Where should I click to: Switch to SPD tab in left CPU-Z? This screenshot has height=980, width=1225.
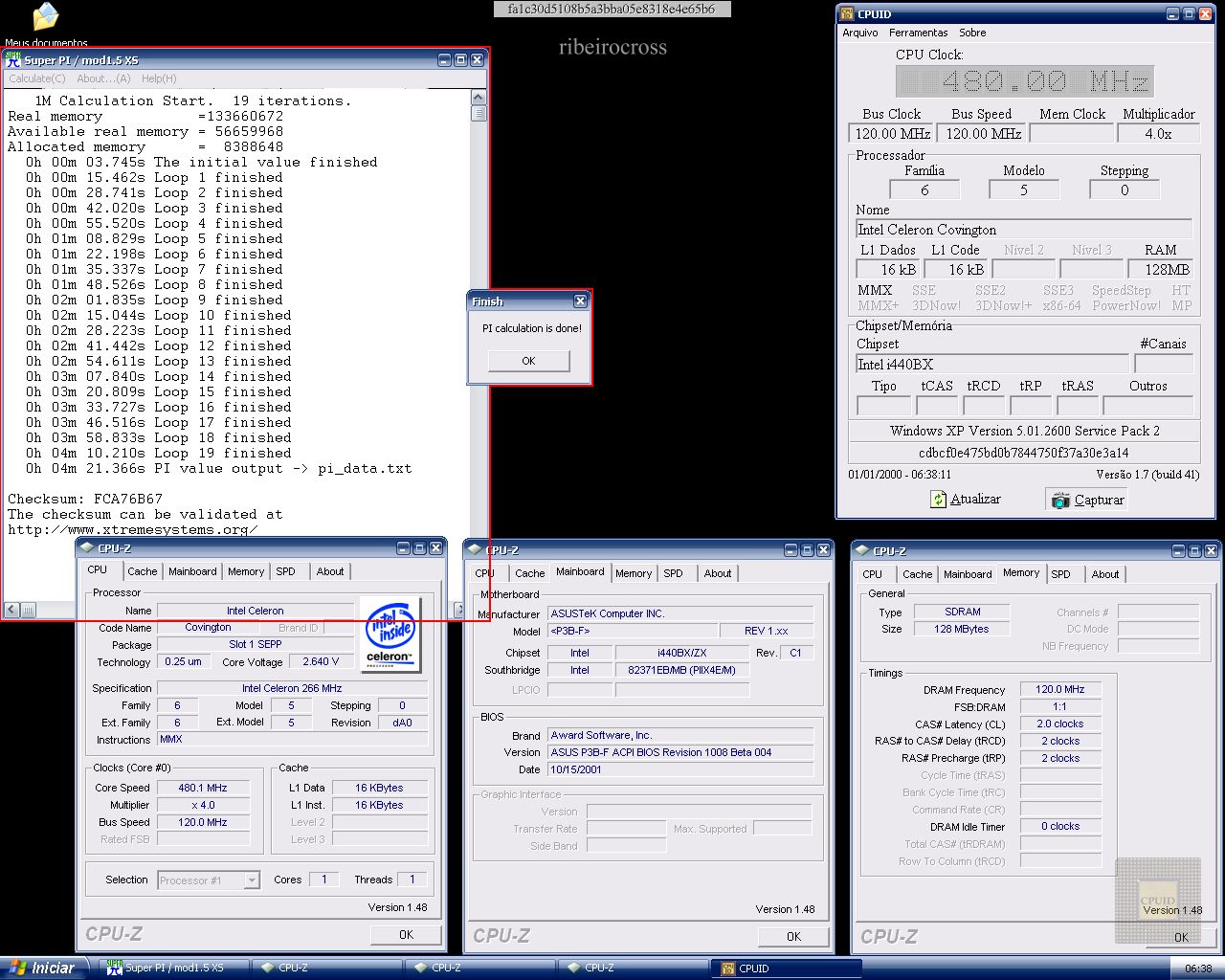coord(285,571)
